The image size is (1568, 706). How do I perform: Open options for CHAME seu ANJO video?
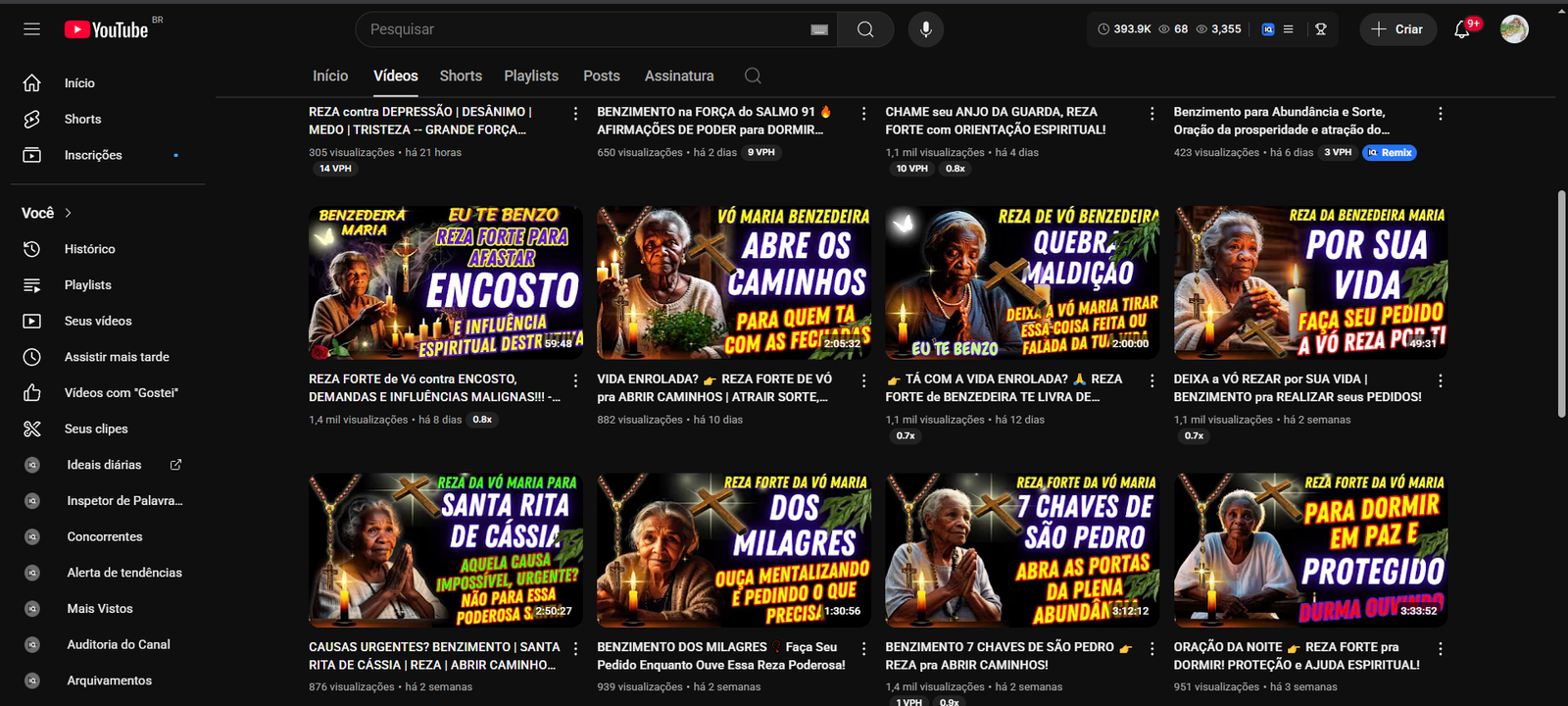(1151, 114)
